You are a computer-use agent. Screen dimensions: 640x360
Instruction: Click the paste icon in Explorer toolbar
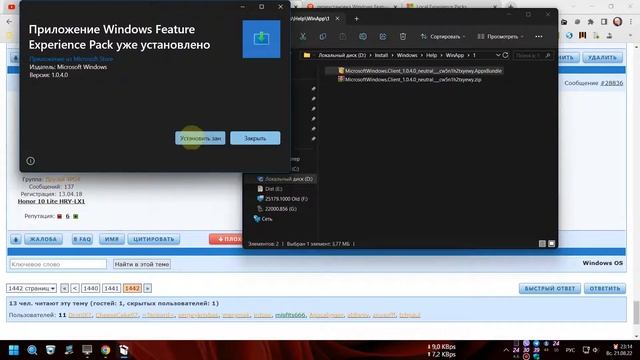click(342, 36)
